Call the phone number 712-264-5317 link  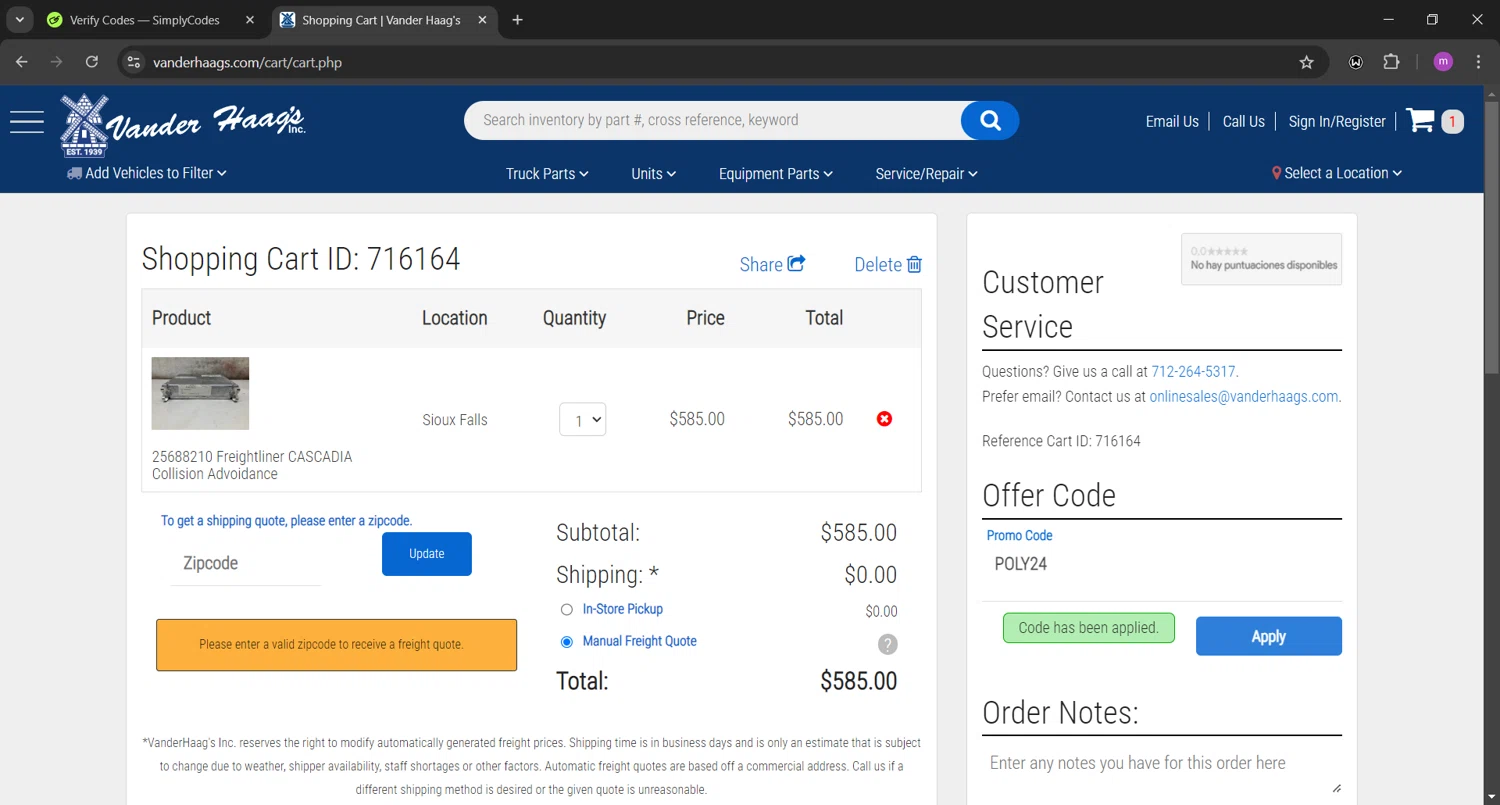pyautogui.click(x=1194, y=371)
